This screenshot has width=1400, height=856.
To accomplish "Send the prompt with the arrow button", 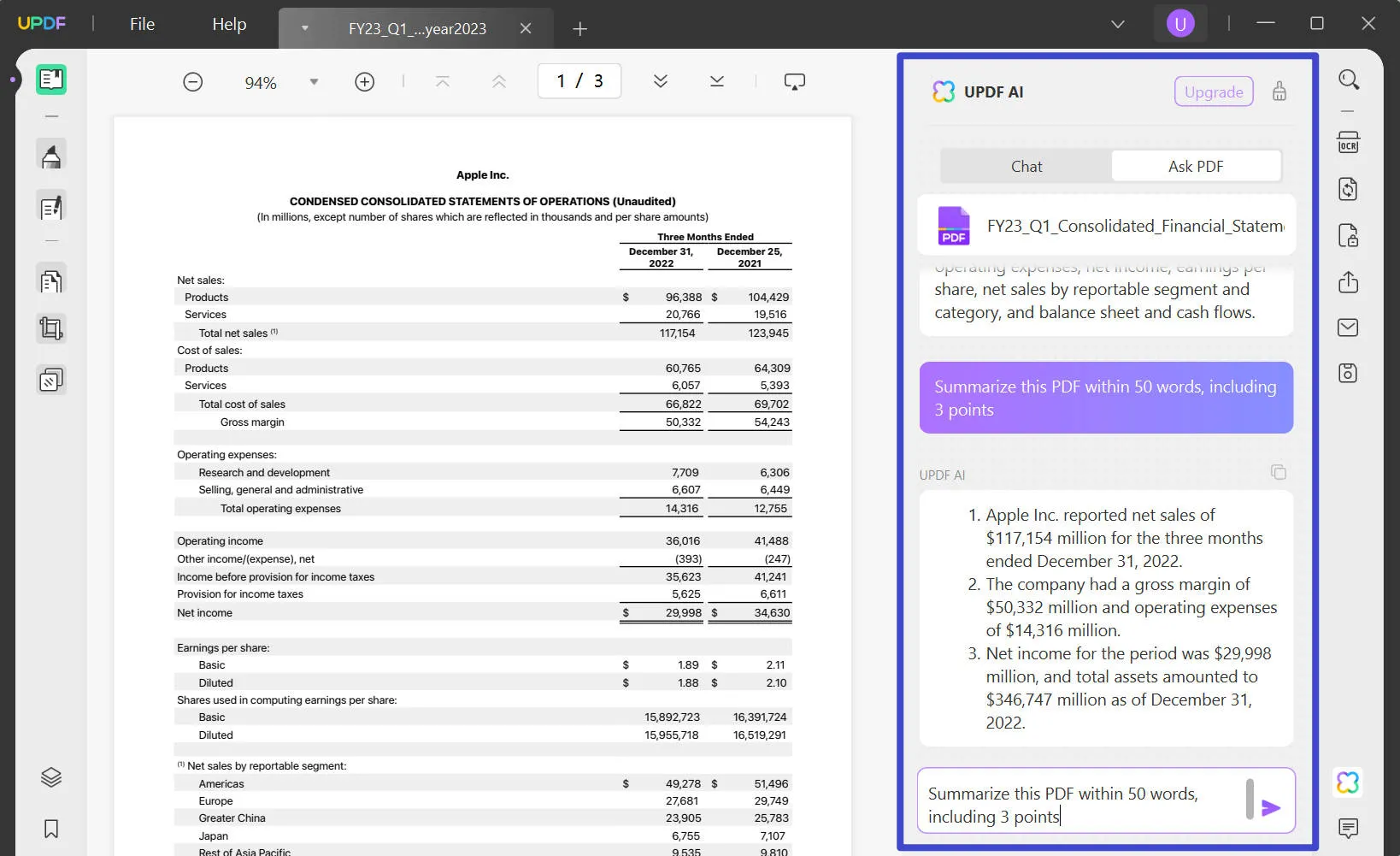I will pyautogui.click(x=1270, y=807).
